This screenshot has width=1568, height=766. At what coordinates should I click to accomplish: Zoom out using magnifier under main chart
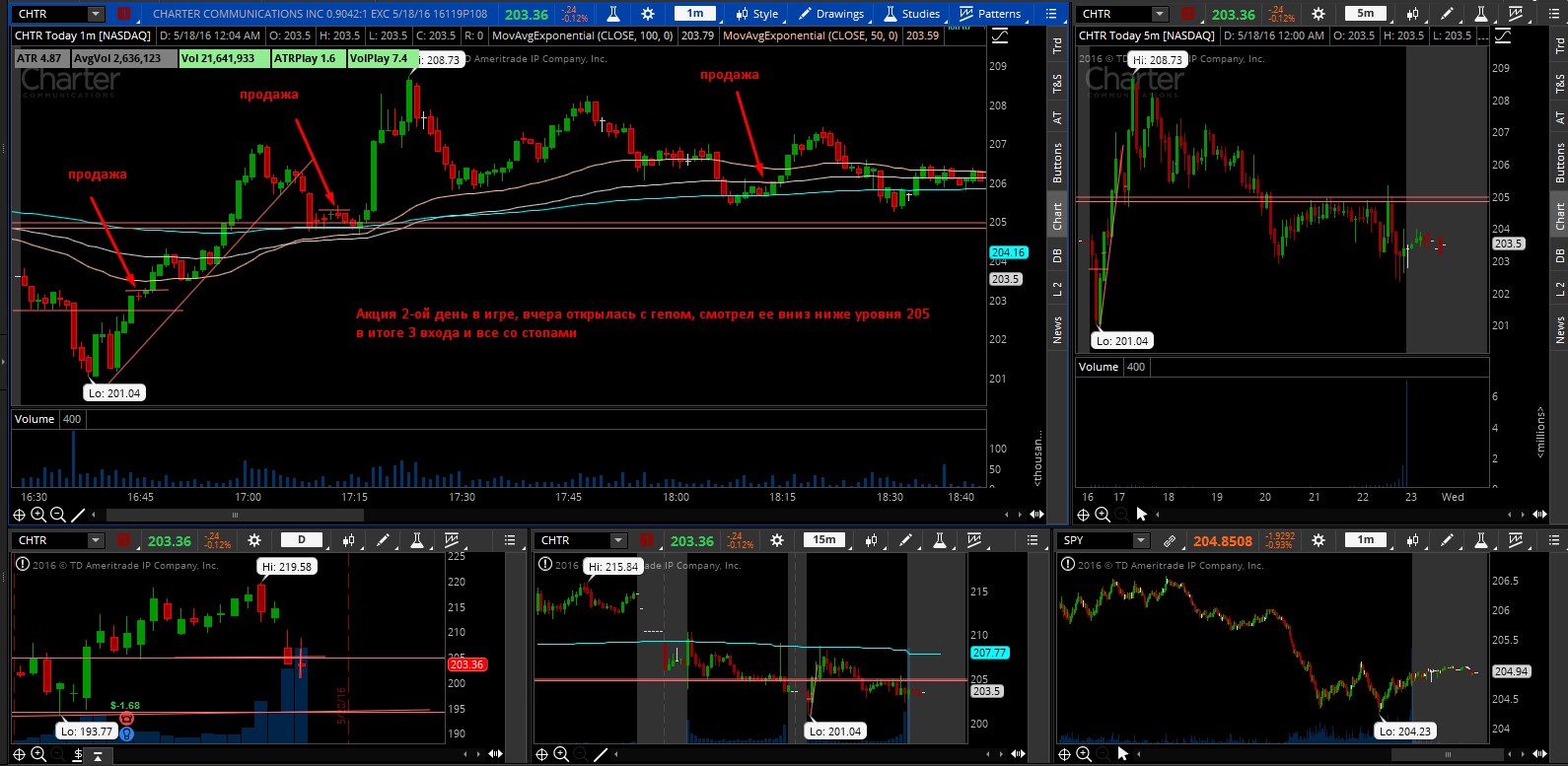58,515
